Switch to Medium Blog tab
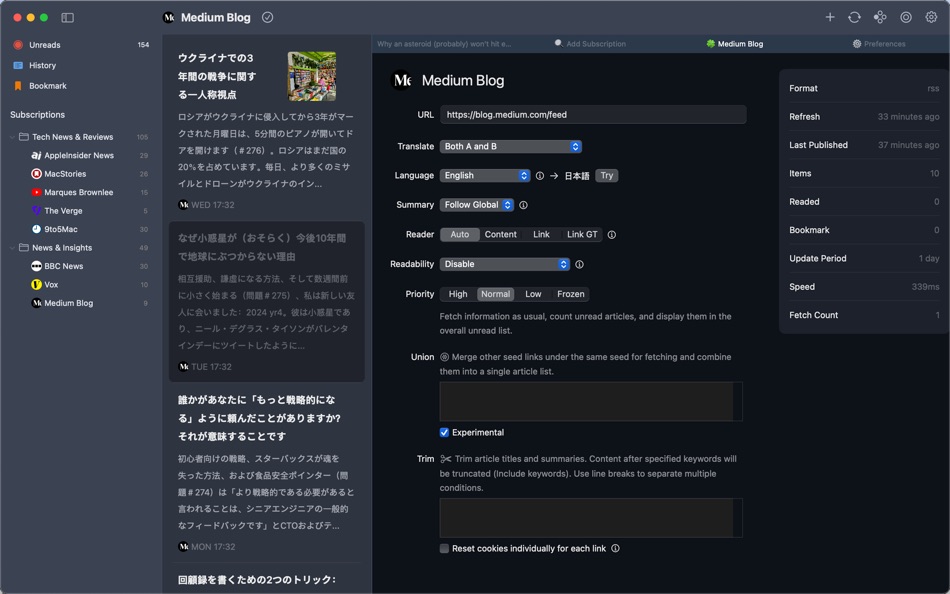Screen dimensions: 950x594 (x=734, y=44)
